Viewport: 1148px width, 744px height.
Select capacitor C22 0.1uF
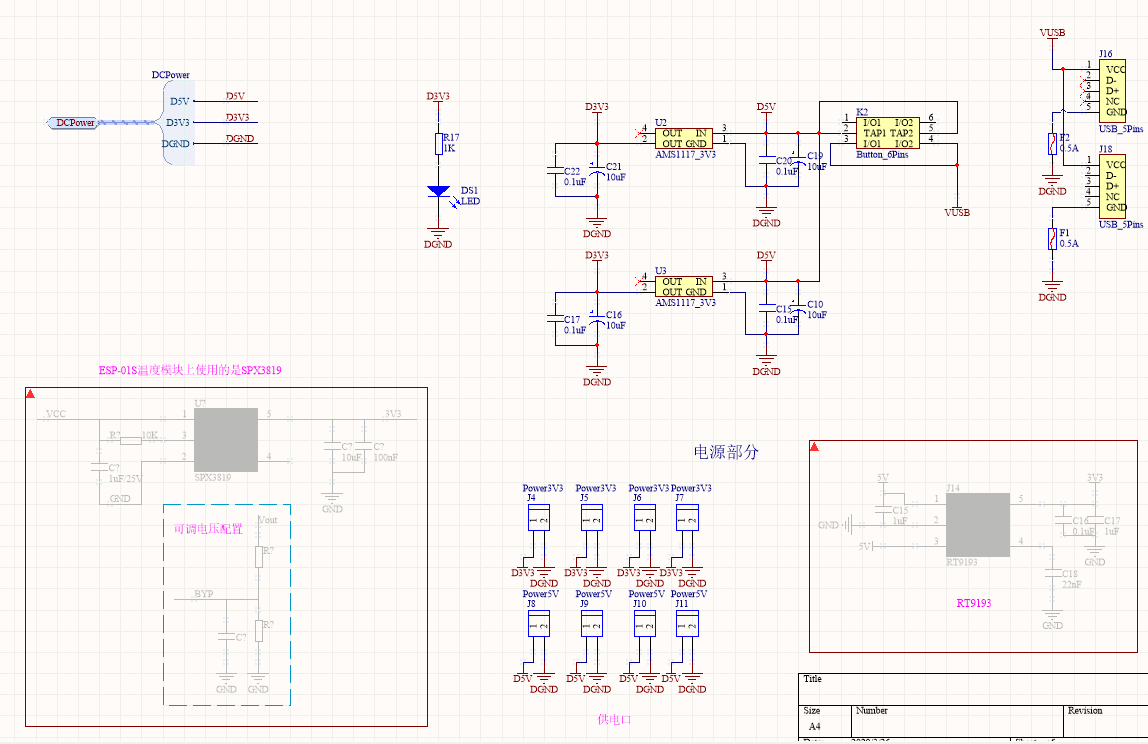555,171
